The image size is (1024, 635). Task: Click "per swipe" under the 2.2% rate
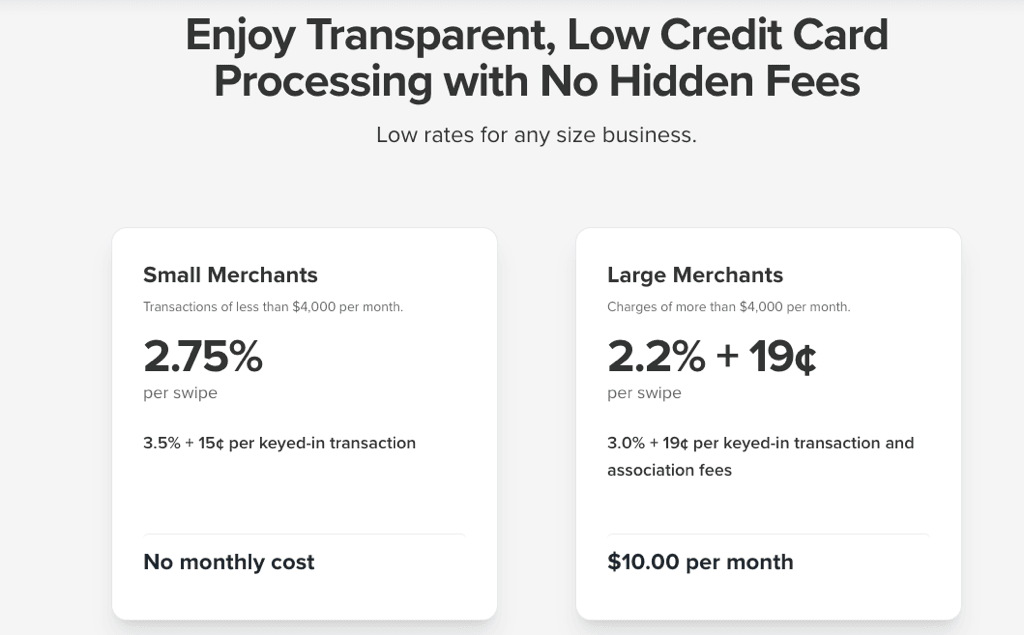click(x=644, y=393)
